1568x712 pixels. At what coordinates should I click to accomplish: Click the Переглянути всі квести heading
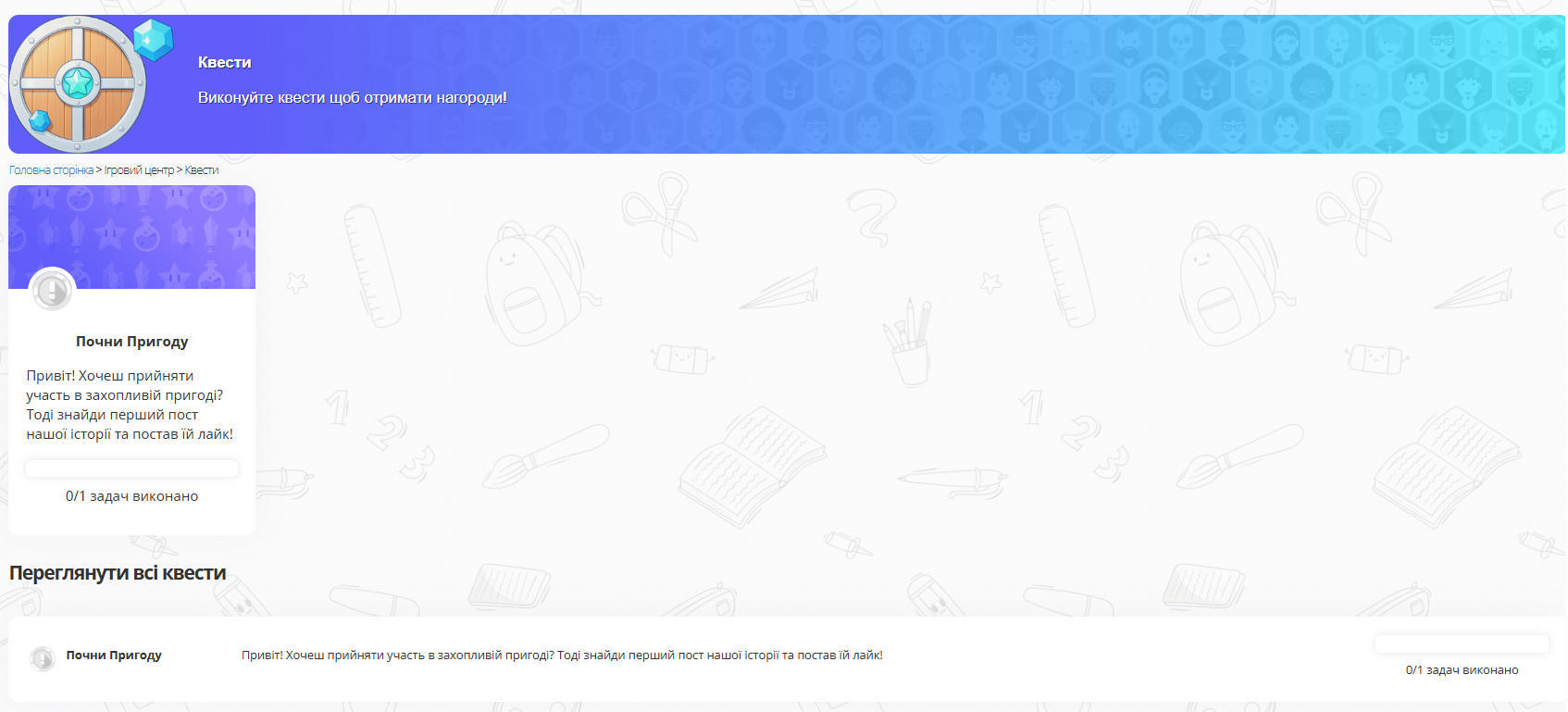118,573
